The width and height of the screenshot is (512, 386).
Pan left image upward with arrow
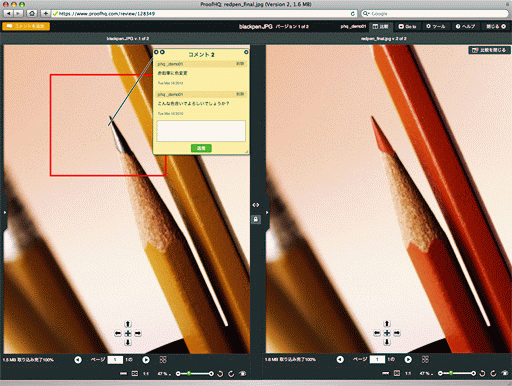tap(128, 324)
